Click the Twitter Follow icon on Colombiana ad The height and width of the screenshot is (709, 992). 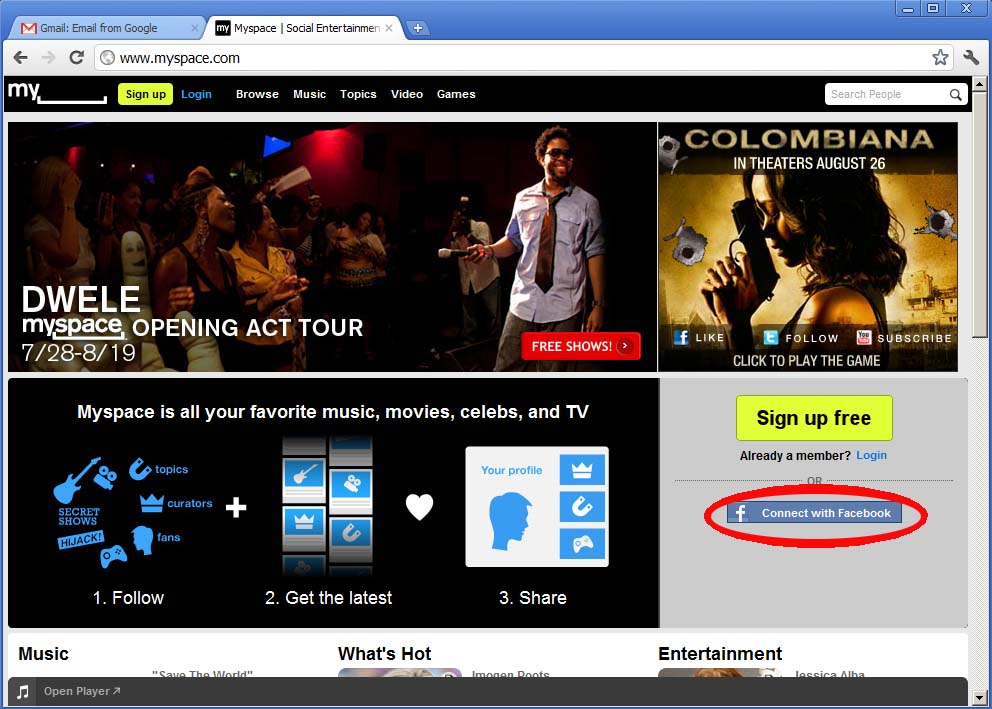pos(771,337)
